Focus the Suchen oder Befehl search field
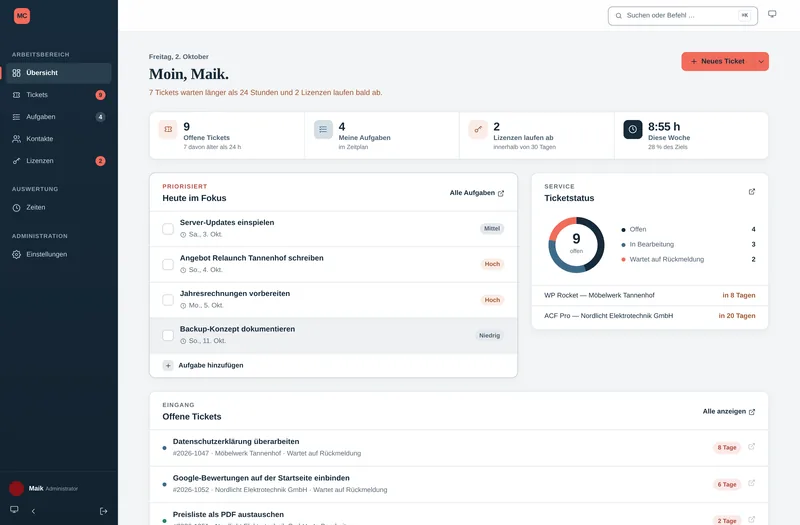Screen dimensions: 800x525 pos(683,16)
